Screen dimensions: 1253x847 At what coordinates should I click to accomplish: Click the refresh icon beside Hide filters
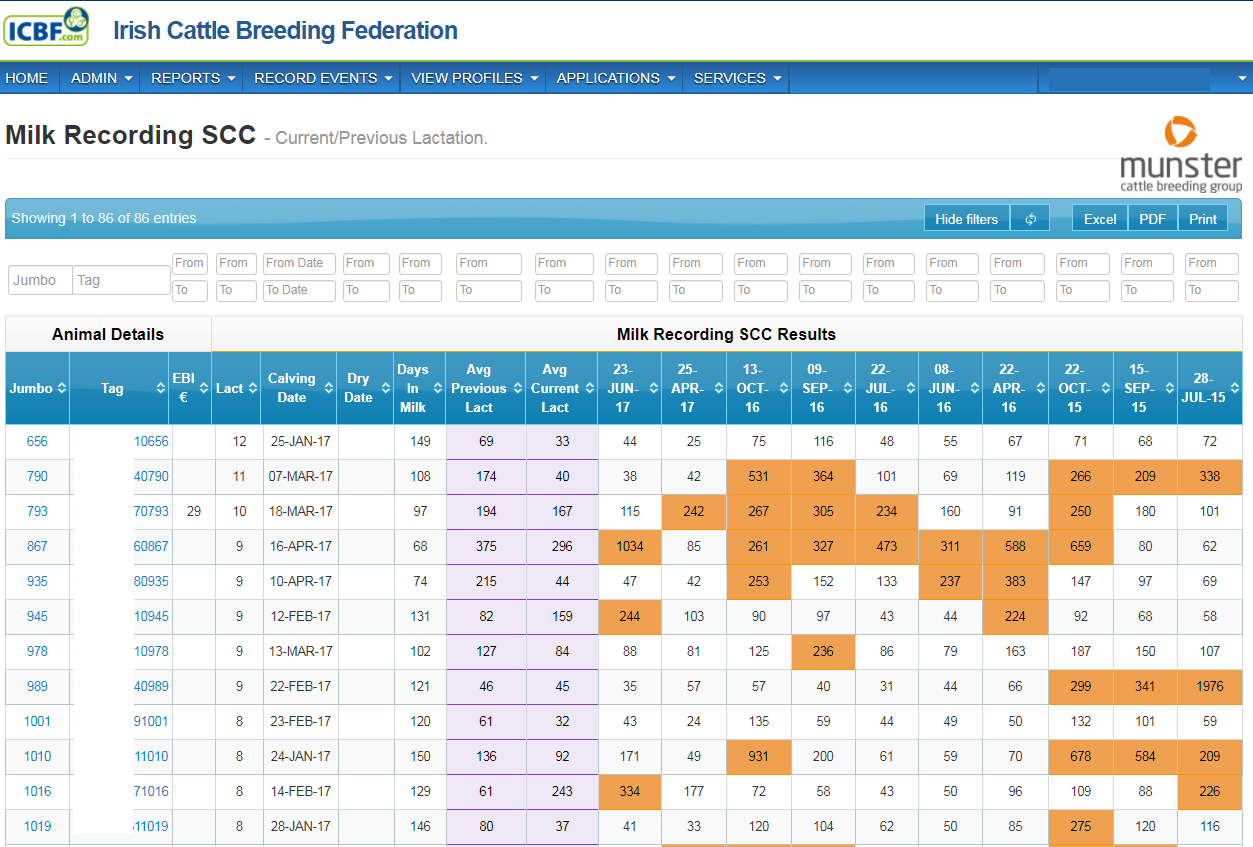tap(1030, 219)
